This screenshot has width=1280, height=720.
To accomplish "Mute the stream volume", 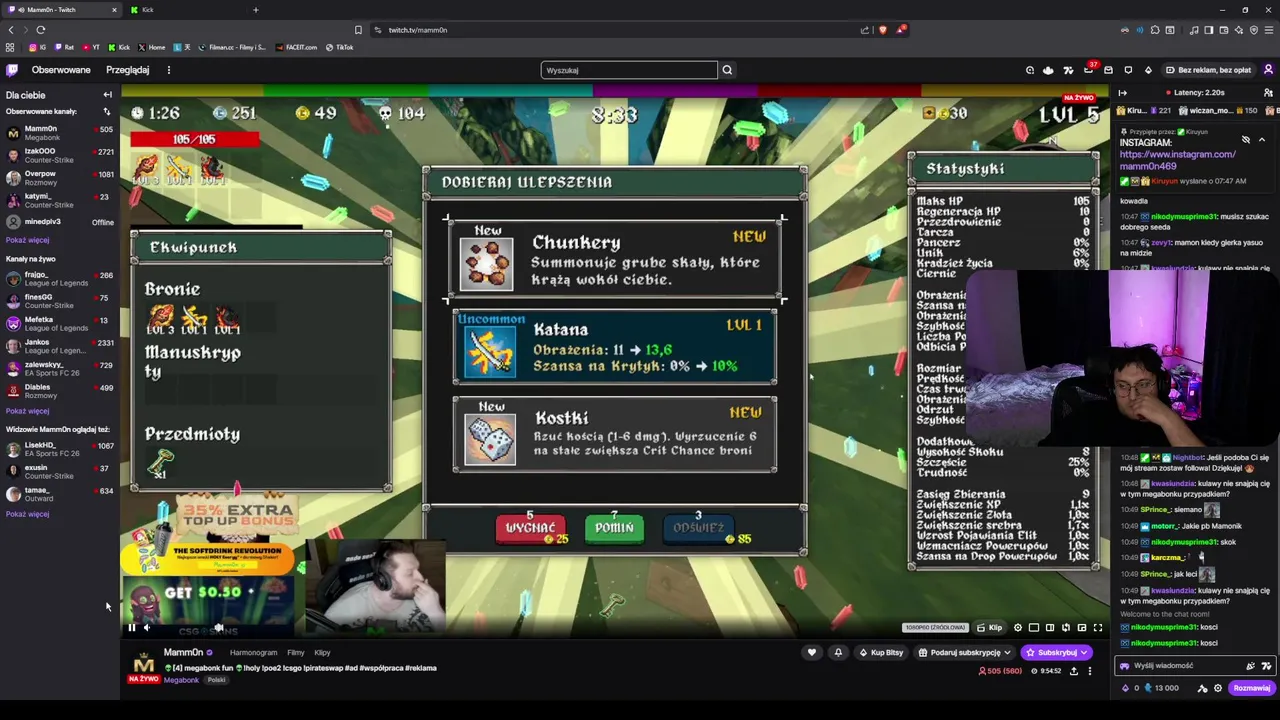I will (147, 628).
